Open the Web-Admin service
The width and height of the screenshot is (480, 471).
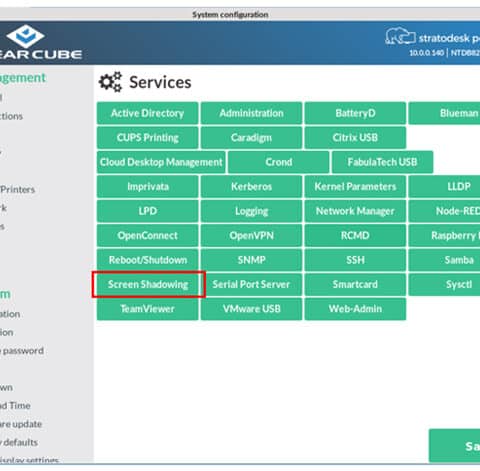click(355, 309)
